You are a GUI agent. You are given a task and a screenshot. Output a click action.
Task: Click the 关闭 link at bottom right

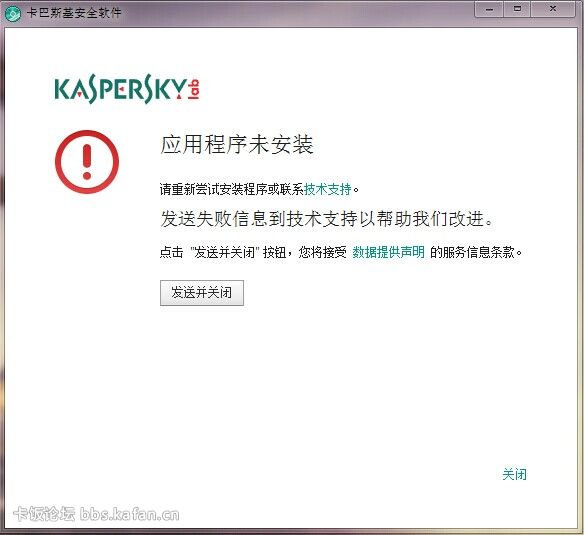[x=514, y=474]
